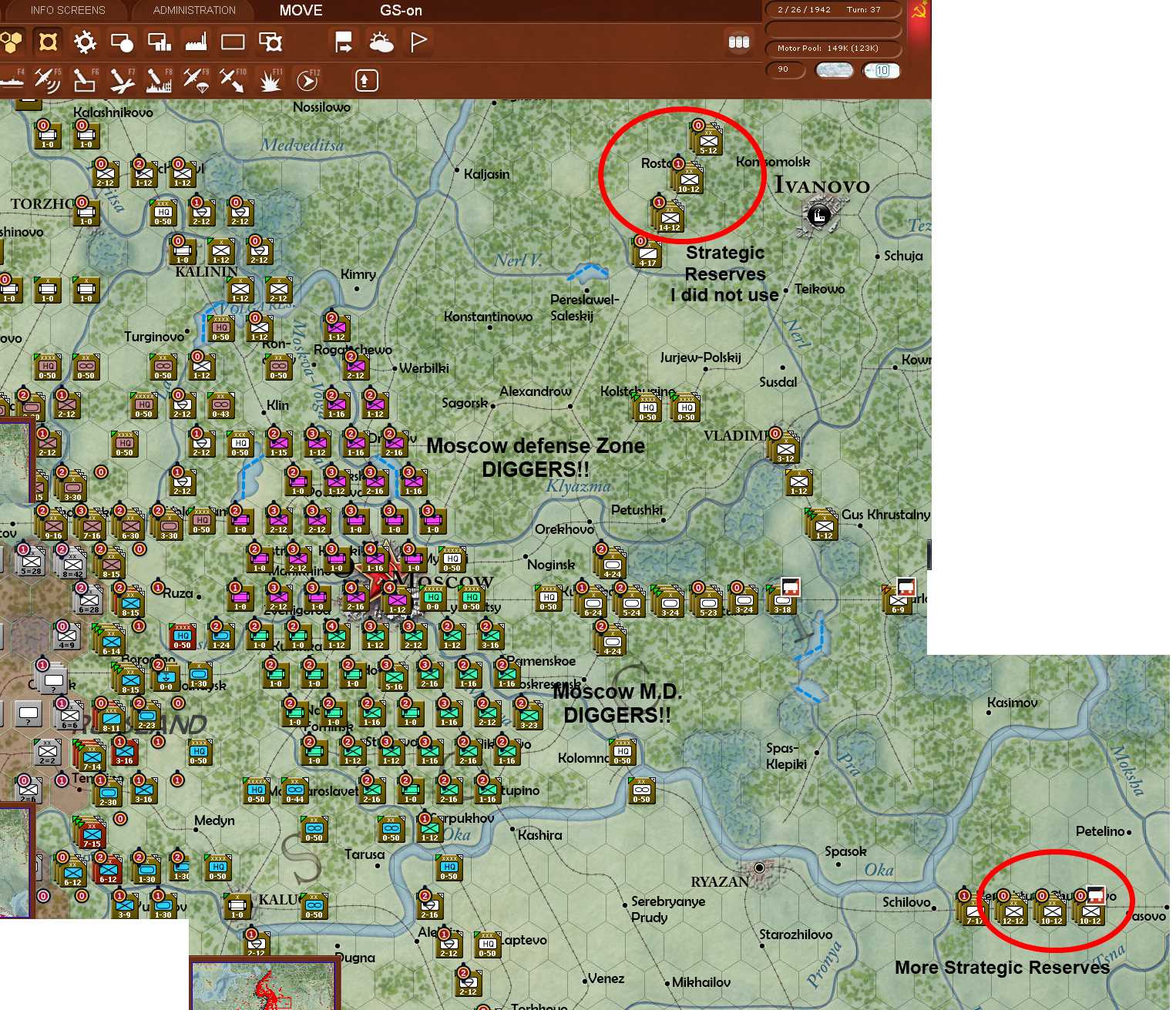Toggle the GS-on ground support setting
Image resolution: width=1176 pixels, height=1010 pixels.
[x=401, y=10]
